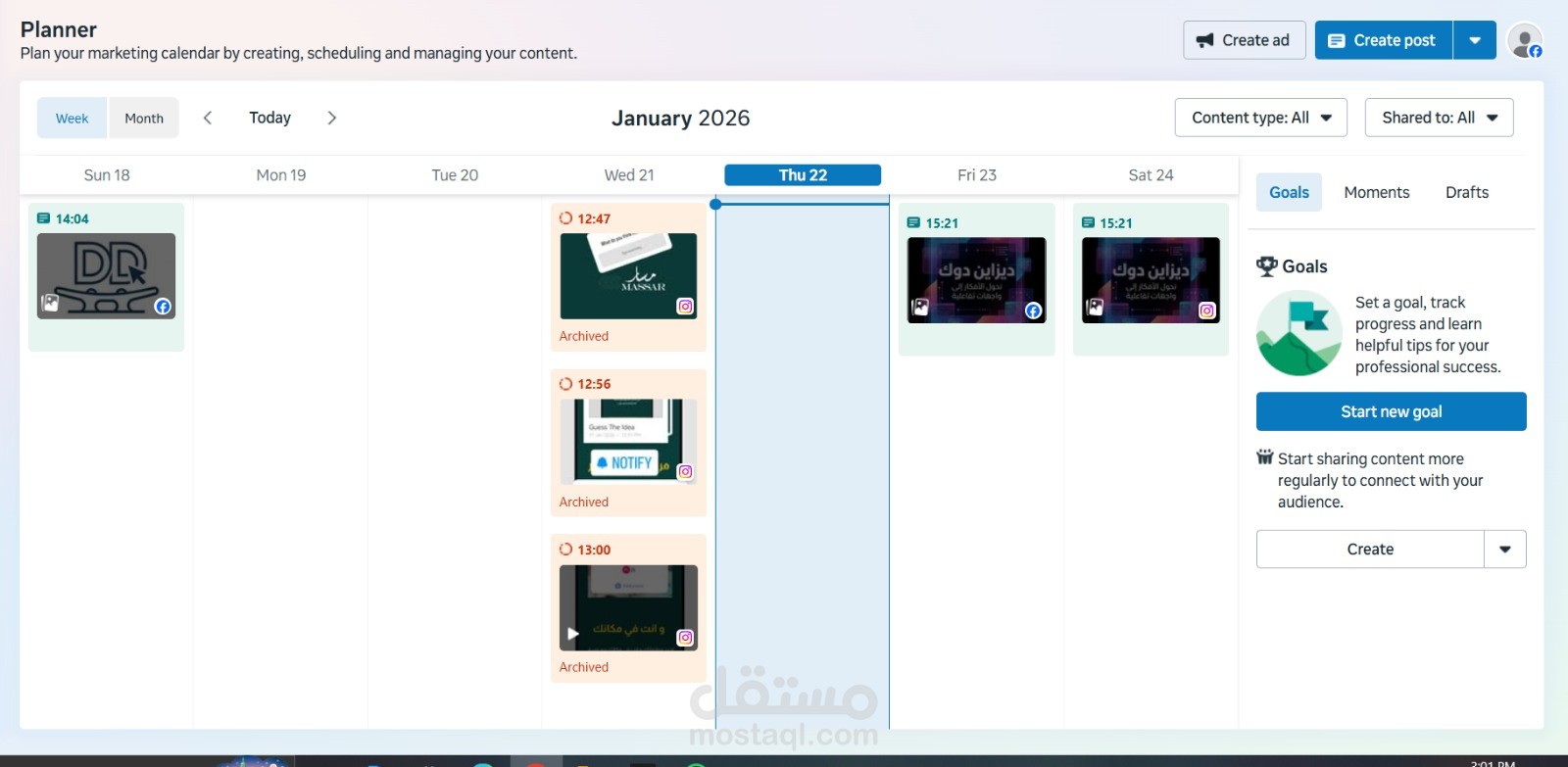Image resolution: width=1568 pixels, height=767 pixels.
Task: Click photo icon on Sunday 14:04 post
Action: (50, 304)
